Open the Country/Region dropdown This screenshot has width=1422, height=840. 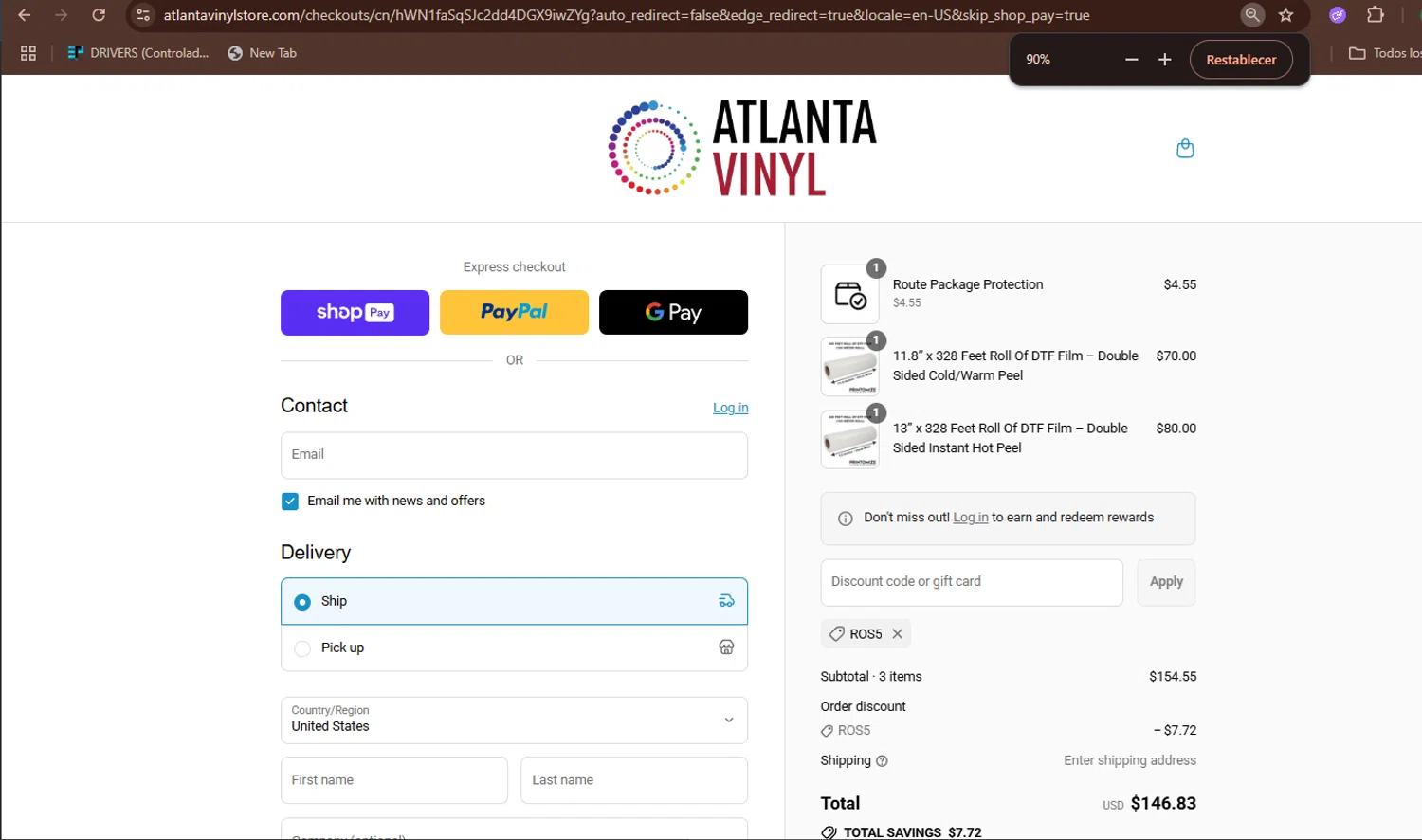(514, 721)
